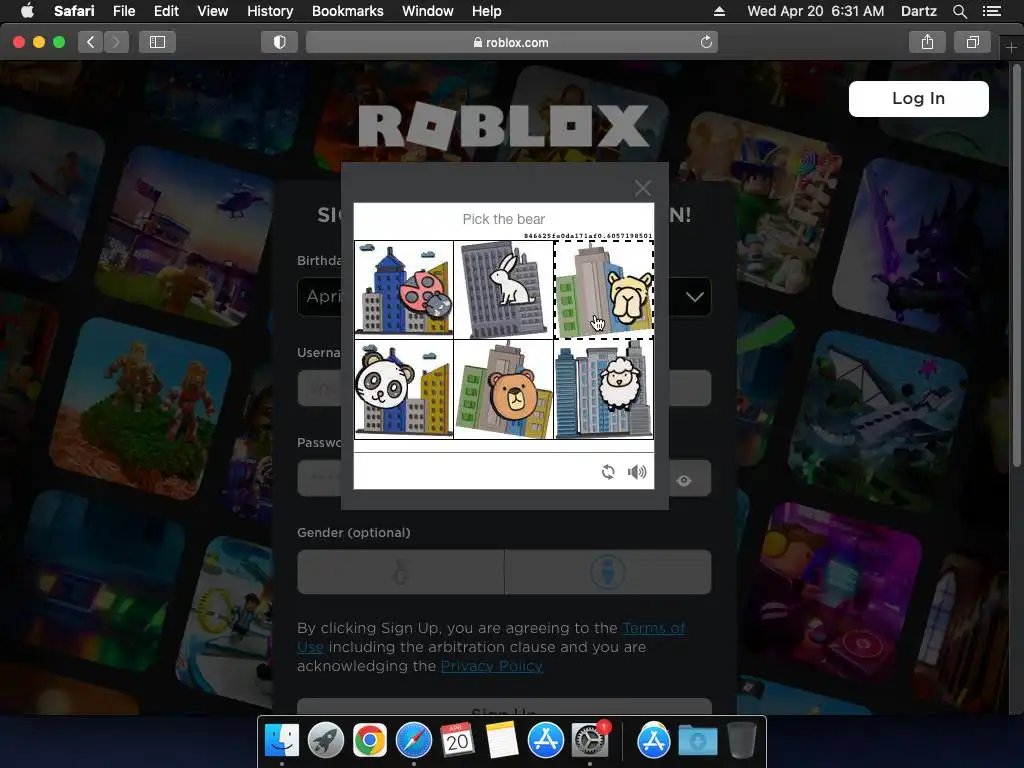Choose the white rabbit captcha image
This screenshot has width=1024, height=768.
[504, 289]
